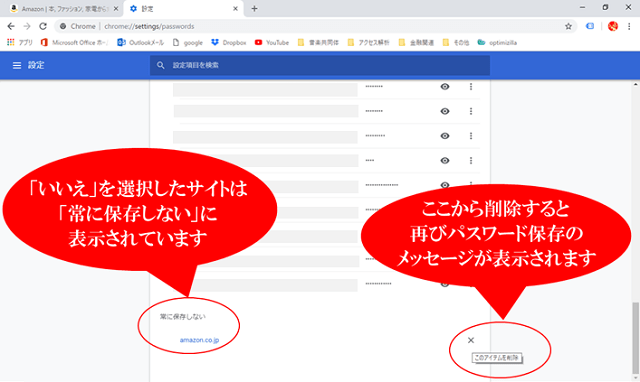Open the blue extension icon beside the star

pyautogui.click(x=590, y=26)
